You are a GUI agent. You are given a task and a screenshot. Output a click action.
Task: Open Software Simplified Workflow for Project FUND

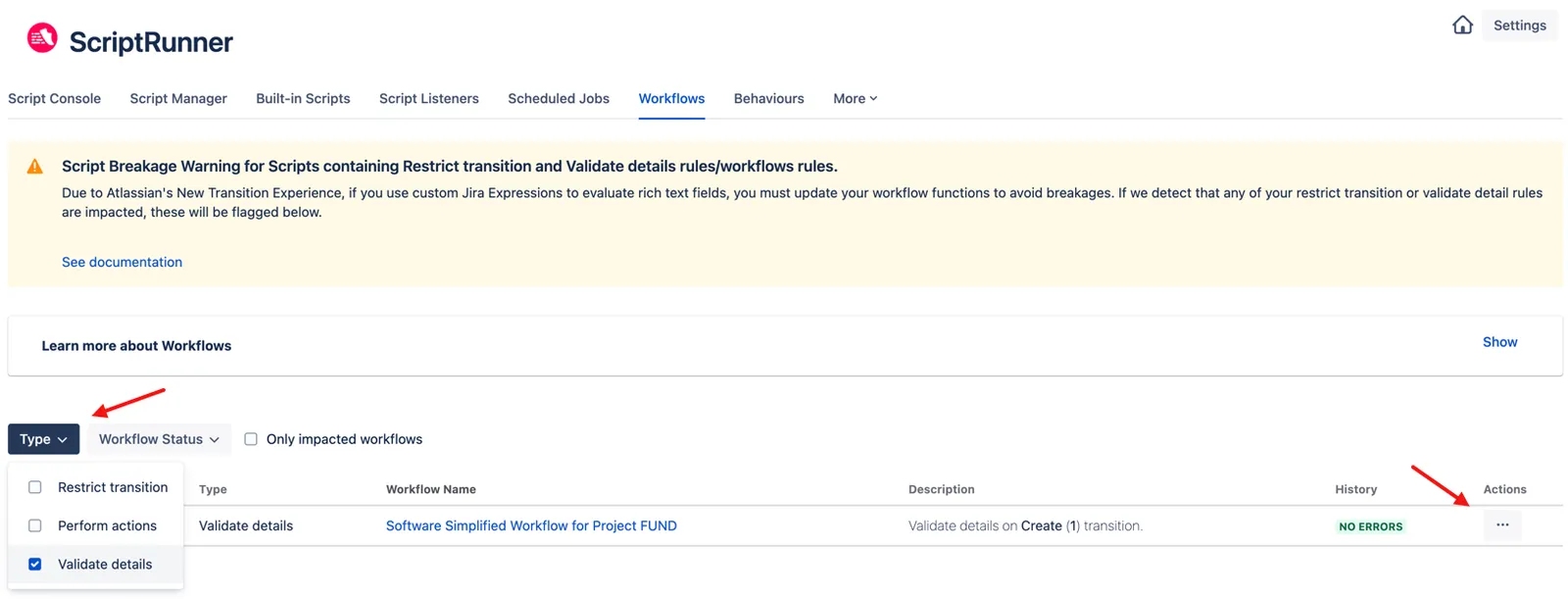click(531, 525)
